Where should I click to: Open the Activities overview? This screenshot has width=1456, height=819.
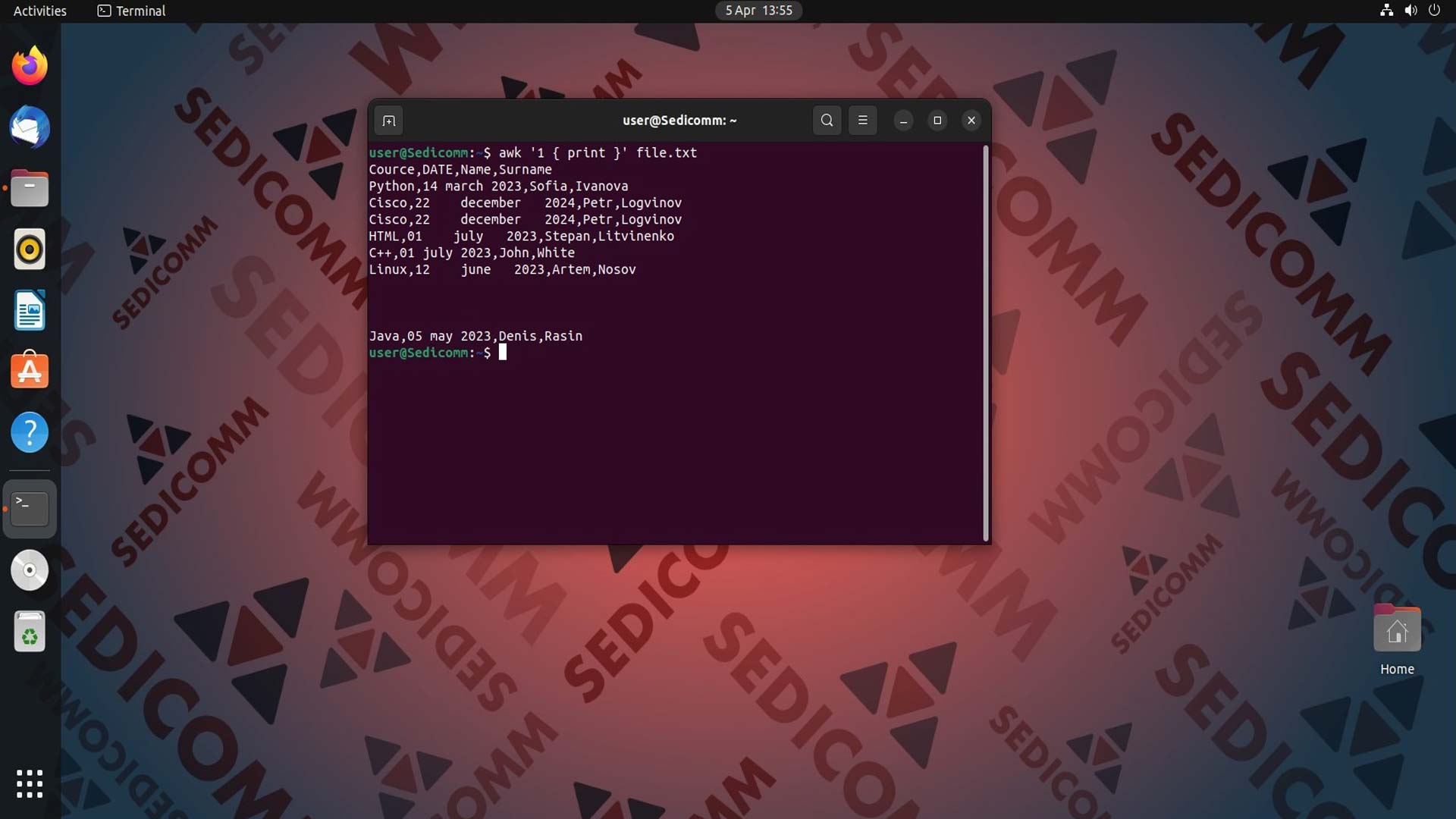tap(40, 11)
